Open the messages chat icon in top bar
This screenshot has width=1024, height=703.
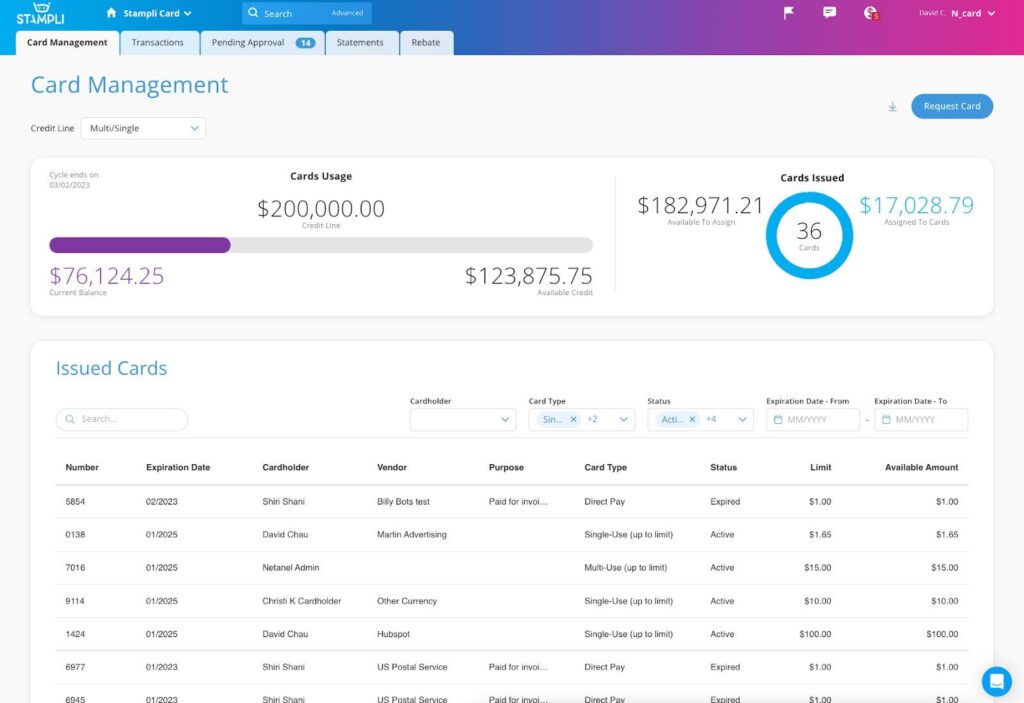[x=828, y=13]
